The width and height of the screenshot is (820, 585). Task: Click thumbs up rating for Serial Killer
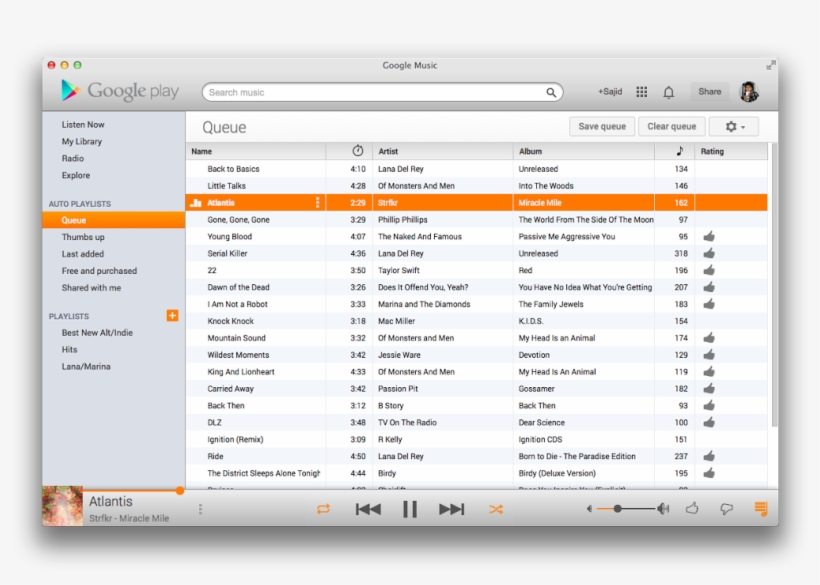point(709,253)
